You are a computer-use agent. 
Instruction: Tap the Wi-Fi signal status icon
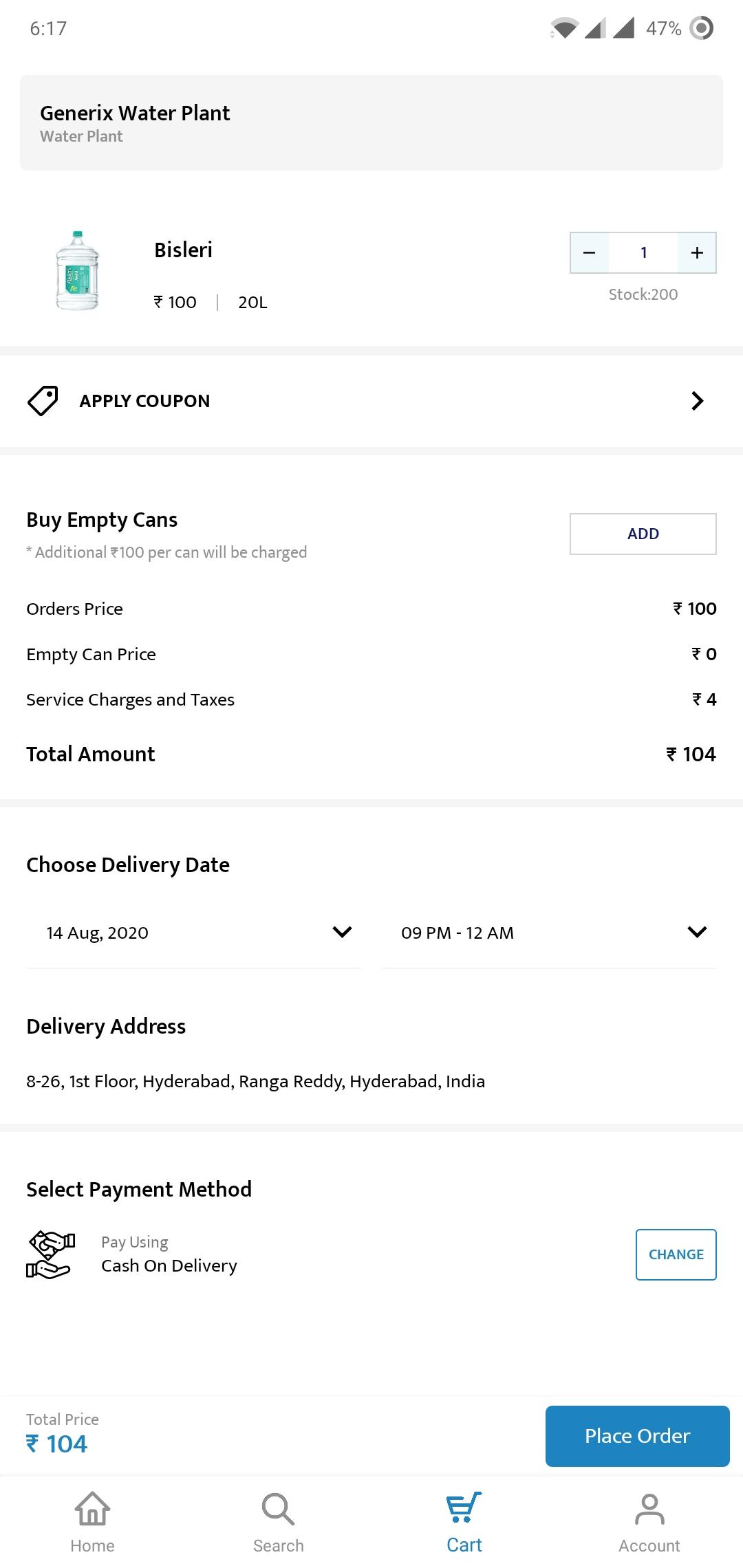coord(564,28)
